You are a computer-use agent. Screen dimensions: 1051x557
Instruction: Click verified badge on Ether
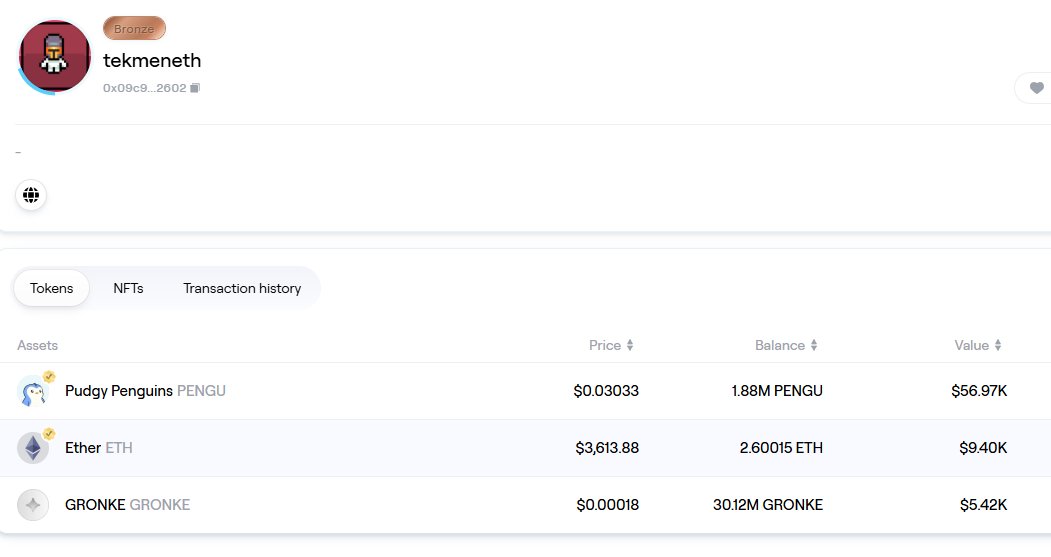[x=49, y=434]
